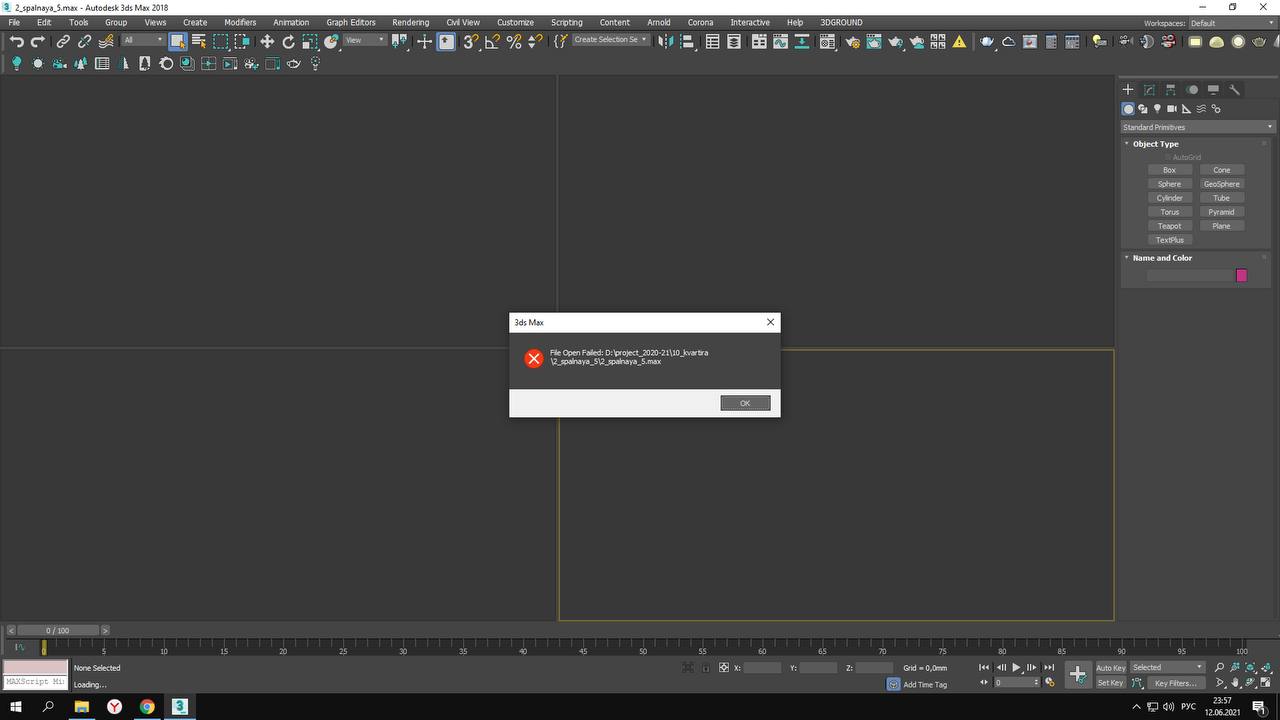Image resolution: width=1280 pixels, height=720 pixels.
Task: Click the Redo arrow icon
Action: pos(38,41)
